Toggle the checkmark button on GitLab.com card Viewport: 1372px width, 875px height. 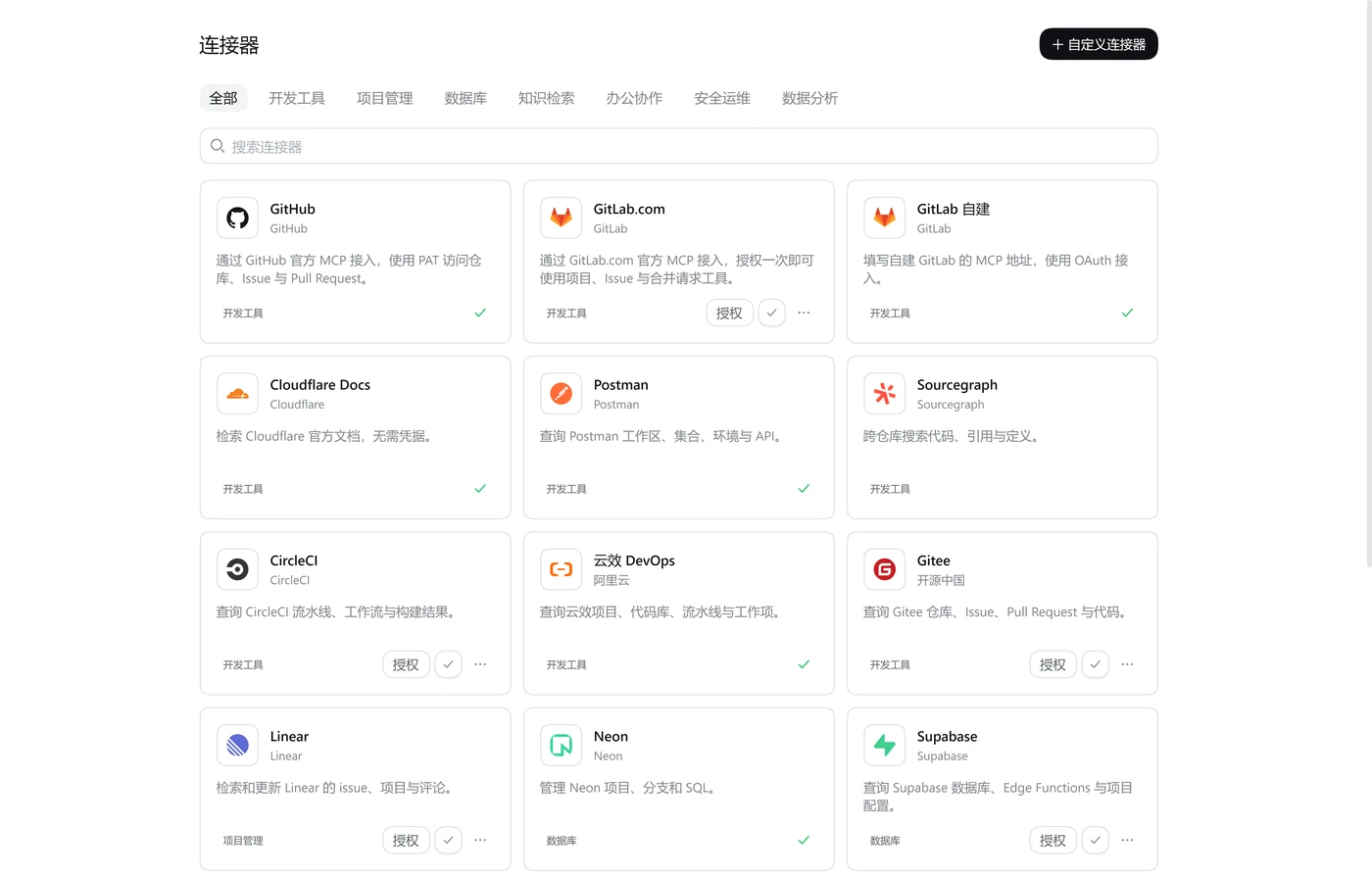point(771,313)
